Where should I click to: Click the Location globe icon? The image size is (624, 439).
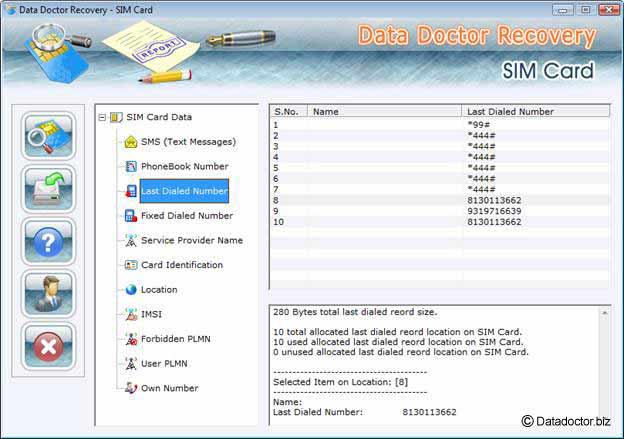point(131,290)
